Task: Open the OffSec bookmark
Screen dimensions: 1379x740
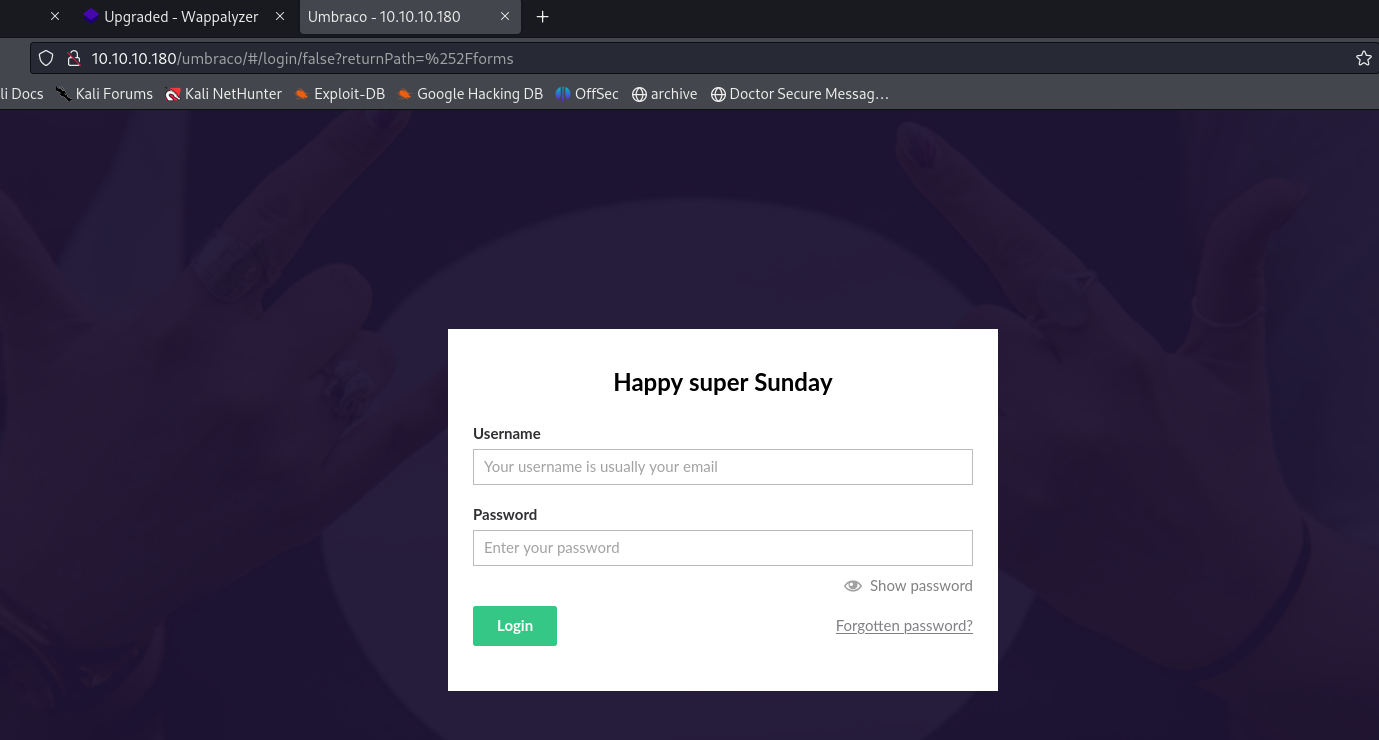Action: click(587, 94)
